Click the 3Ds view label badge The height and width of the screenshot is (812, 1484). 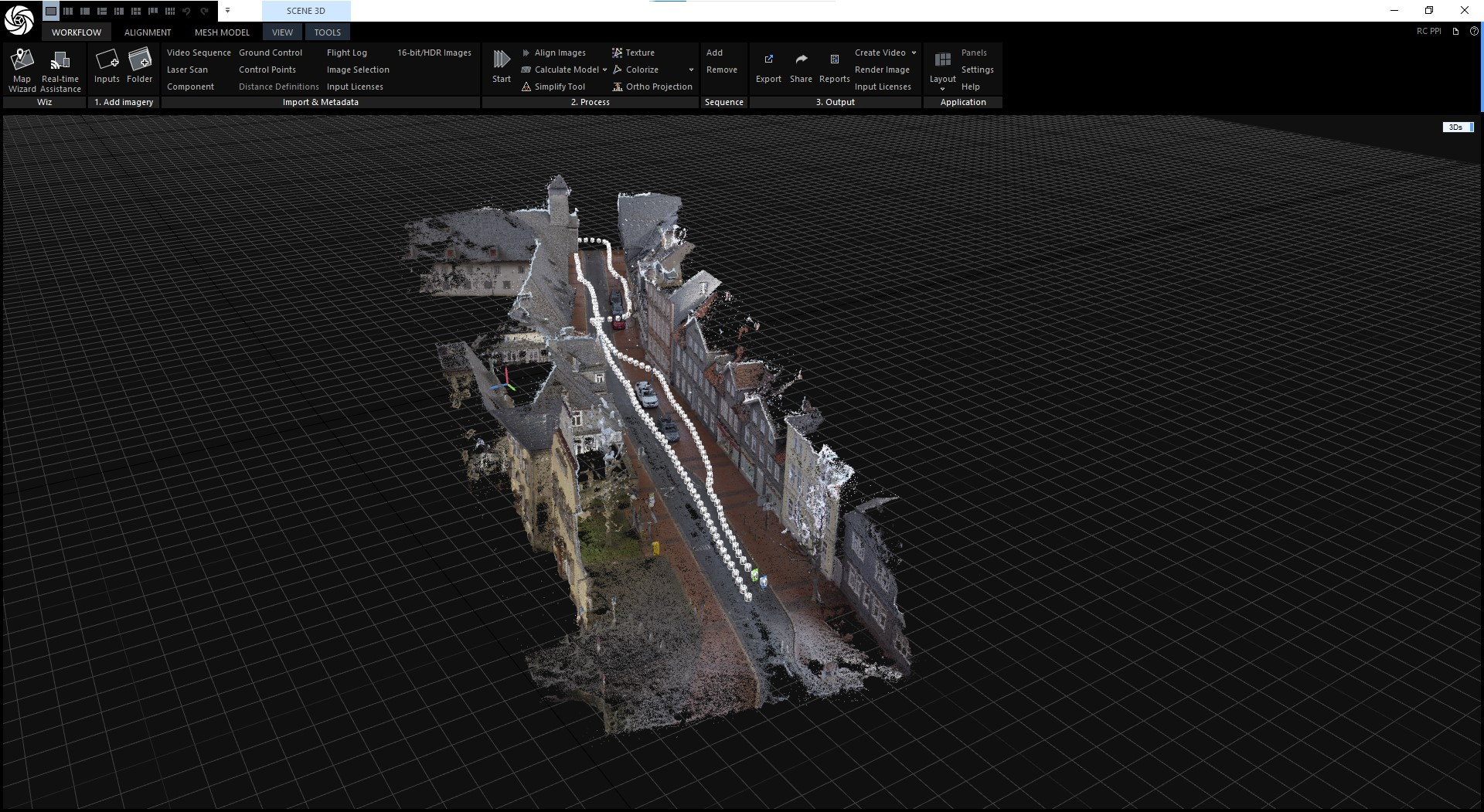[x=1456, y=127]
